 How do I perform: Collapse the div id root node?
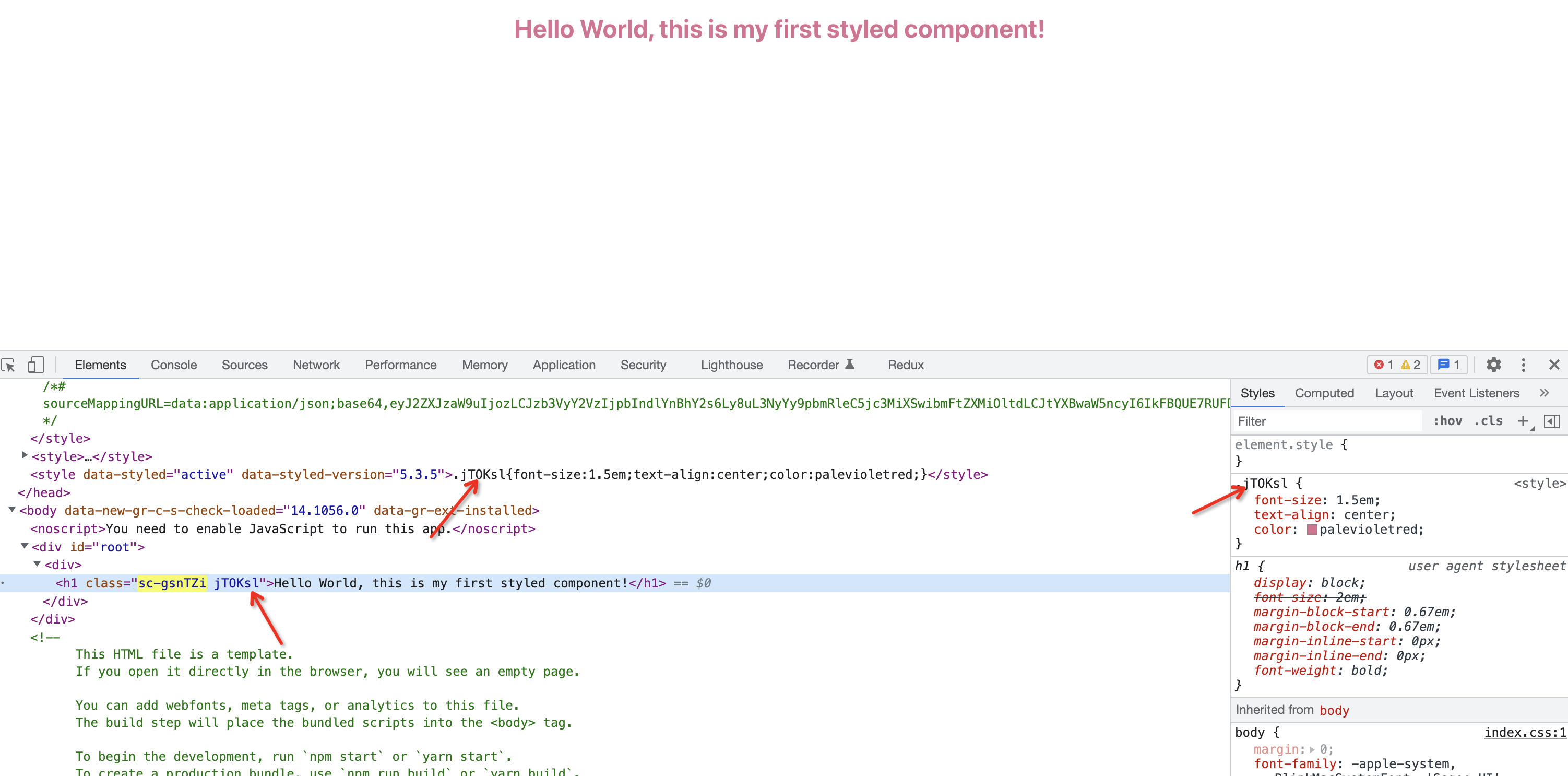pos(25,546)
